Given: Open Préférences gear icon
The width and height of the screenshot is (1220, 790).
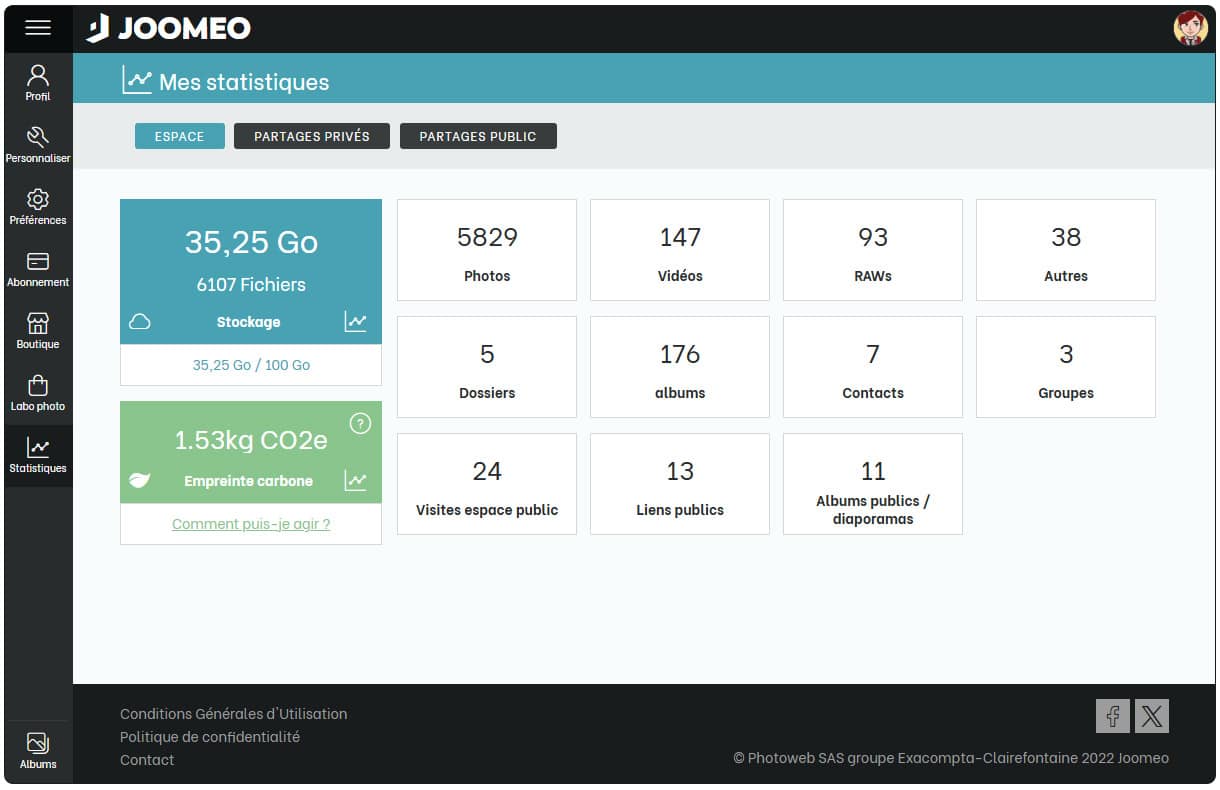Looking at the screenshot, I should click(38, 206).
